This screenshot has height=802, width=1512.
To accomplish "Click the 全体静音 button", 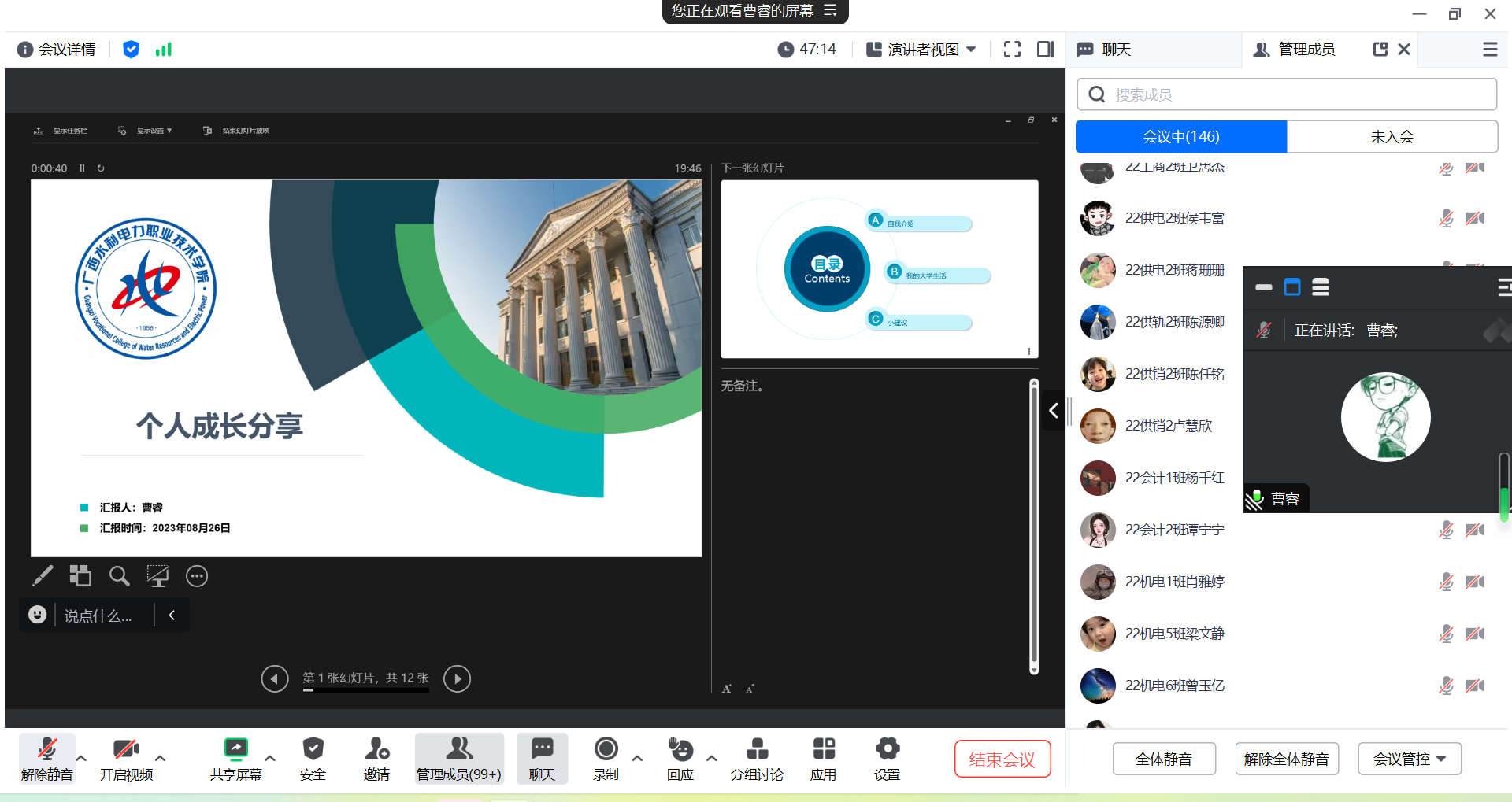I will (x=1163, y=759).
